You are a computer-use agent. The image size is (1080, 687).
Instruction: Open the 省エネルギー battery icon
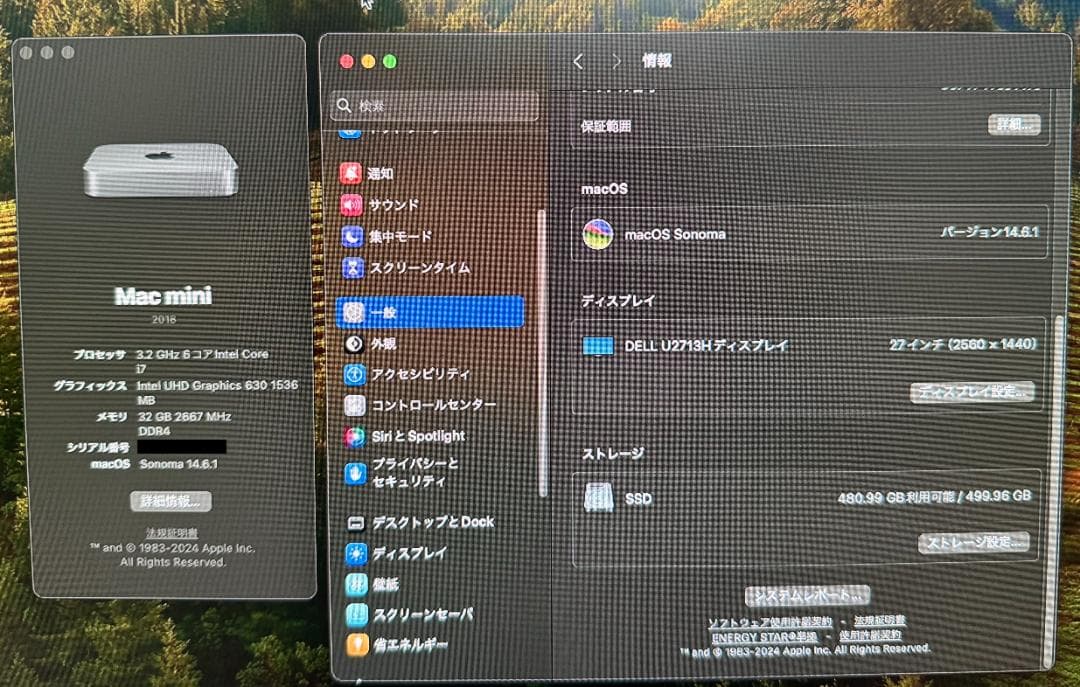(x=357, y=645)
